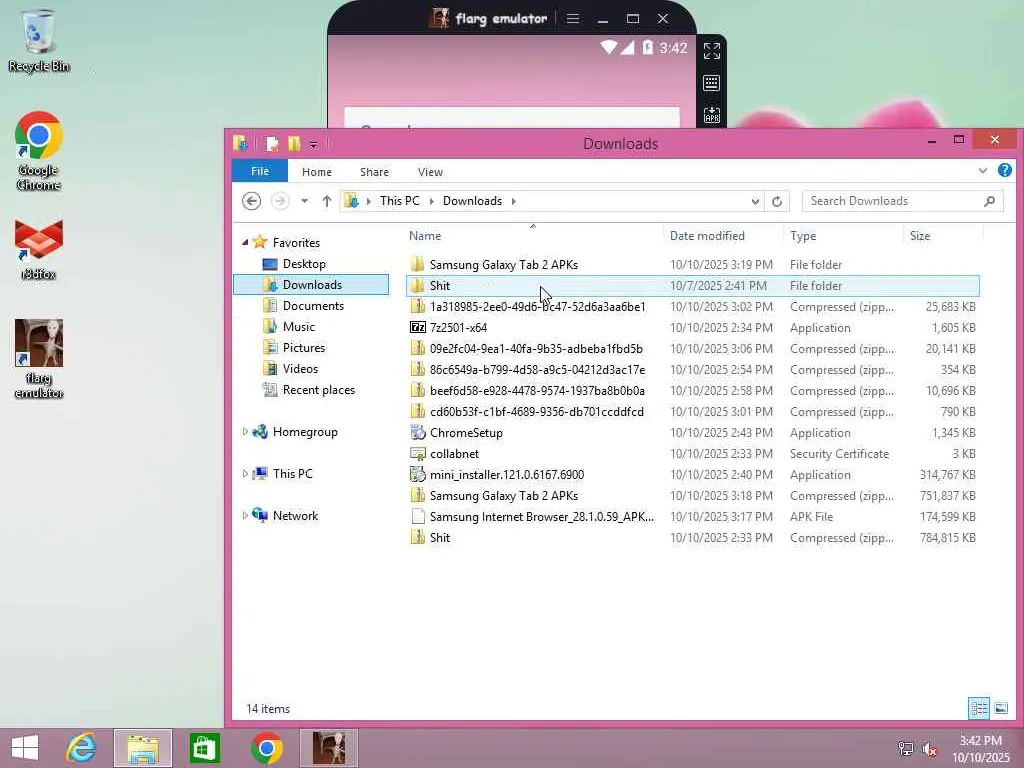Select the Samsung Galaxy Tab 2 APKs folder
The height and width of the screenshot is (768, 1024).
(692, 264)
